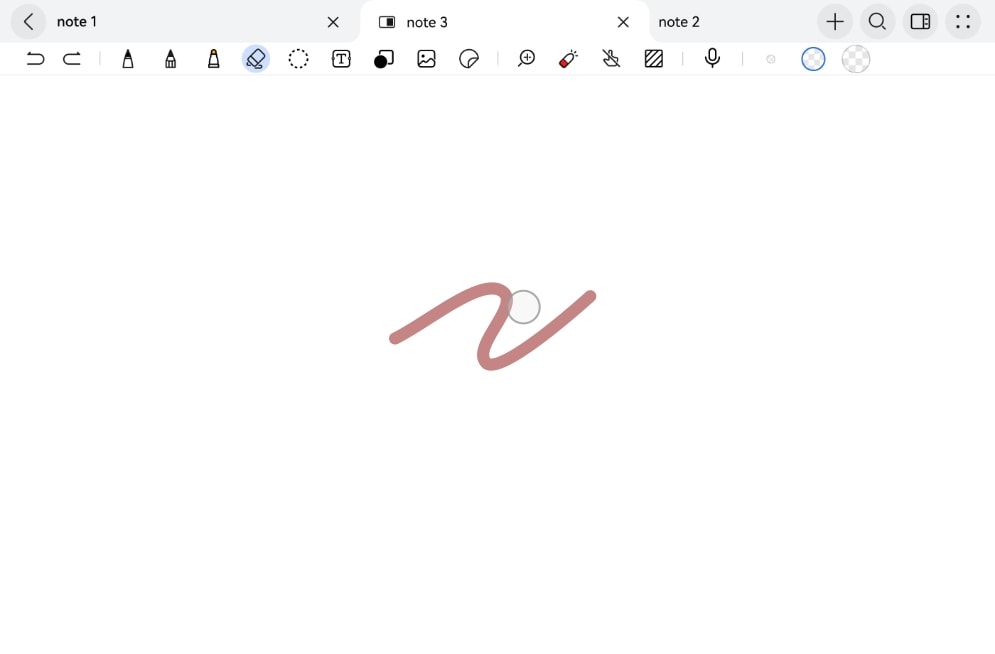995x654 pixels.
Task: Select the shape tool
Action: coord(383,59)
